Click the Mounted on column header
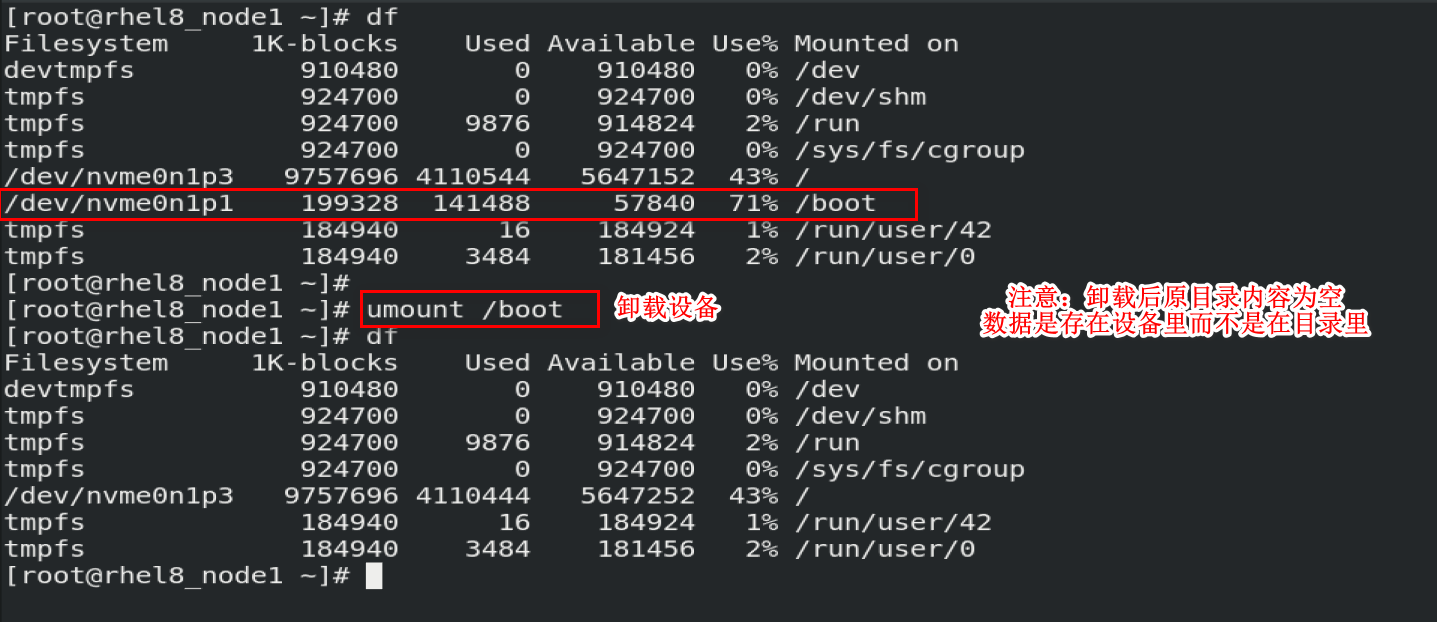This screenshot has width=1437, height=622. 875,43
